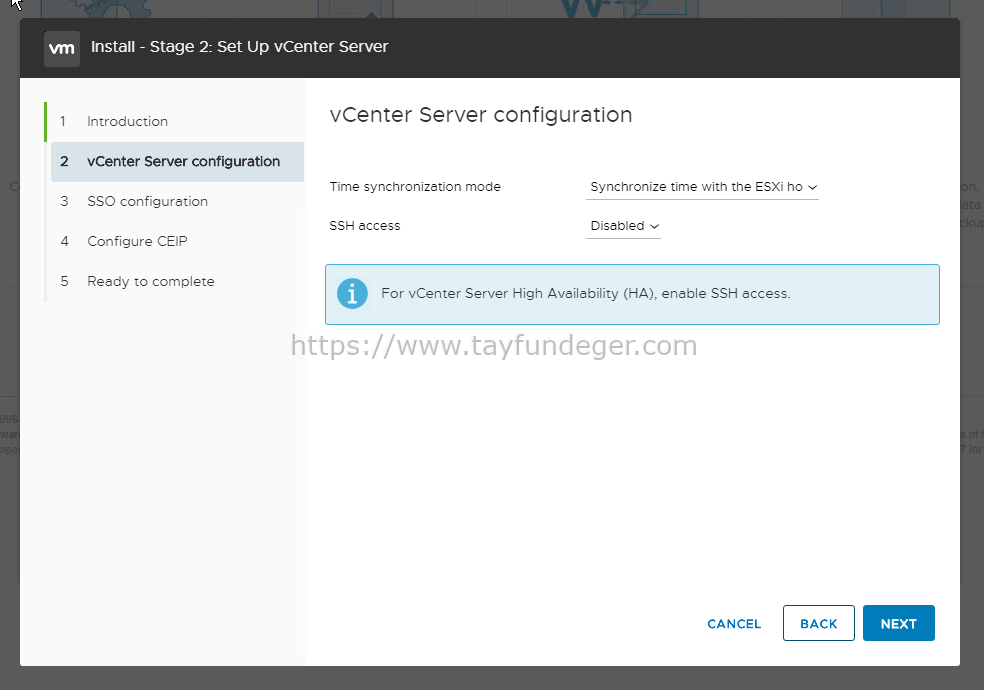Click the HA enable SSH access message text

[586, 294]
